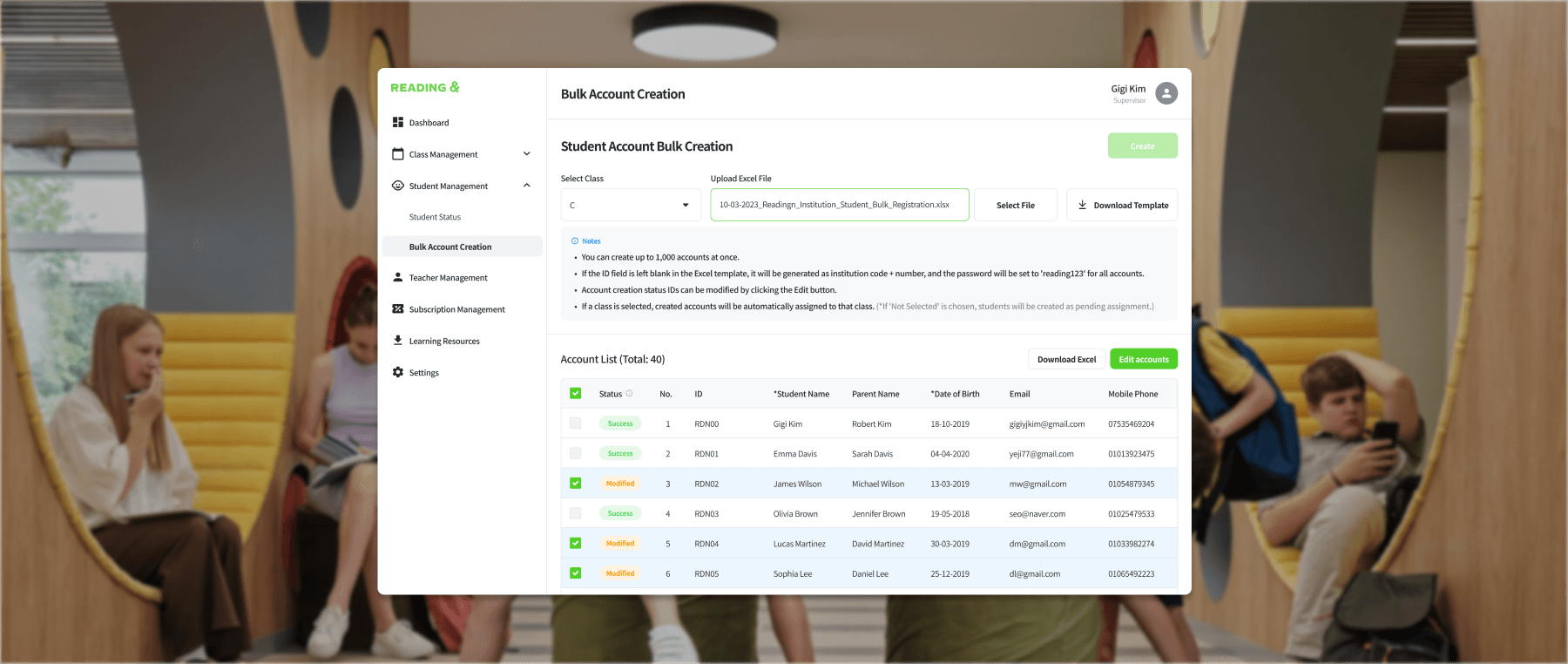Click the Class Management calendar icon
Image resolution: width=1568 pixels, height=664 pixels.
tap(398, 154)
